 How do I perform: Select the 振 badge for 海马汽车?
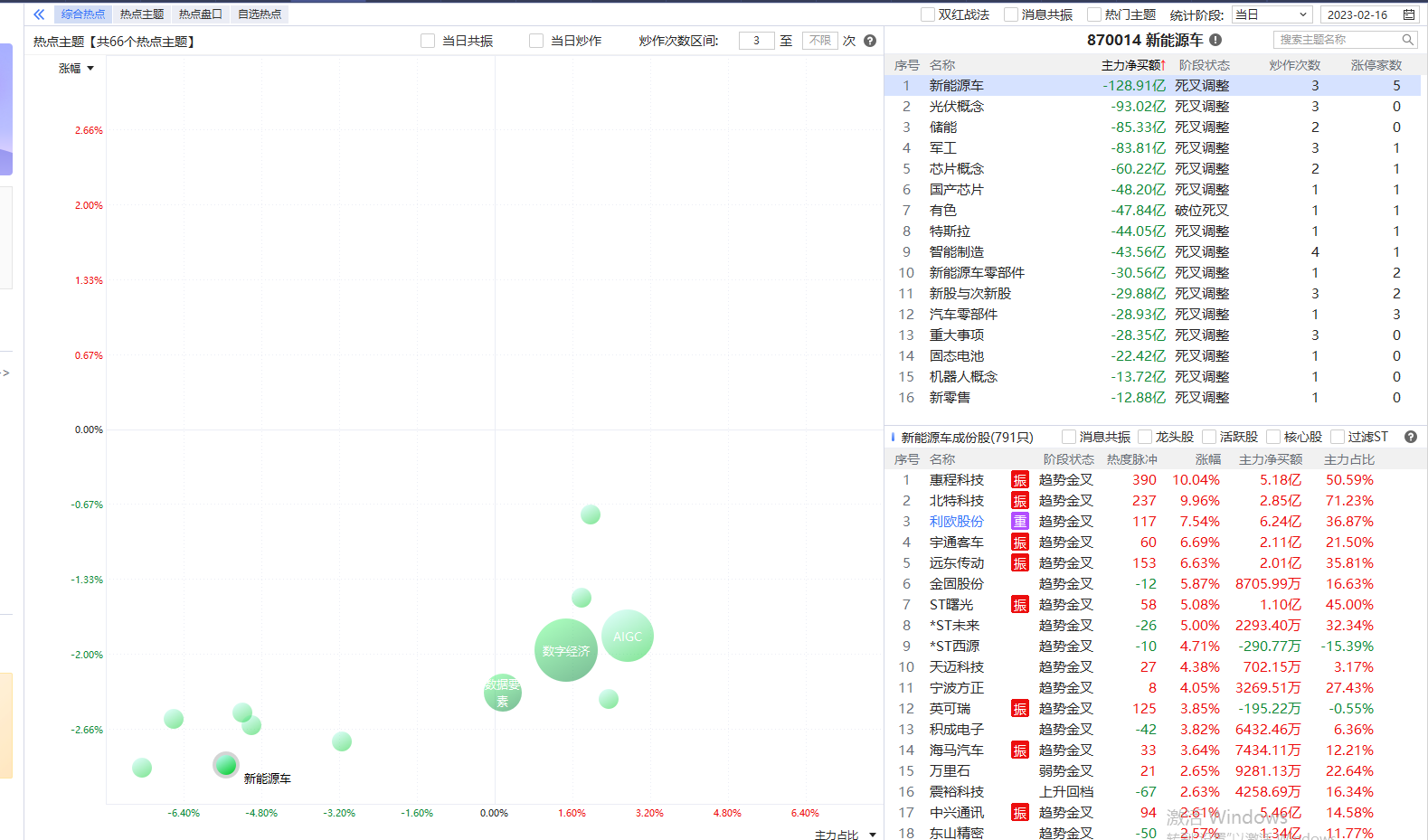click(1020, 750)
